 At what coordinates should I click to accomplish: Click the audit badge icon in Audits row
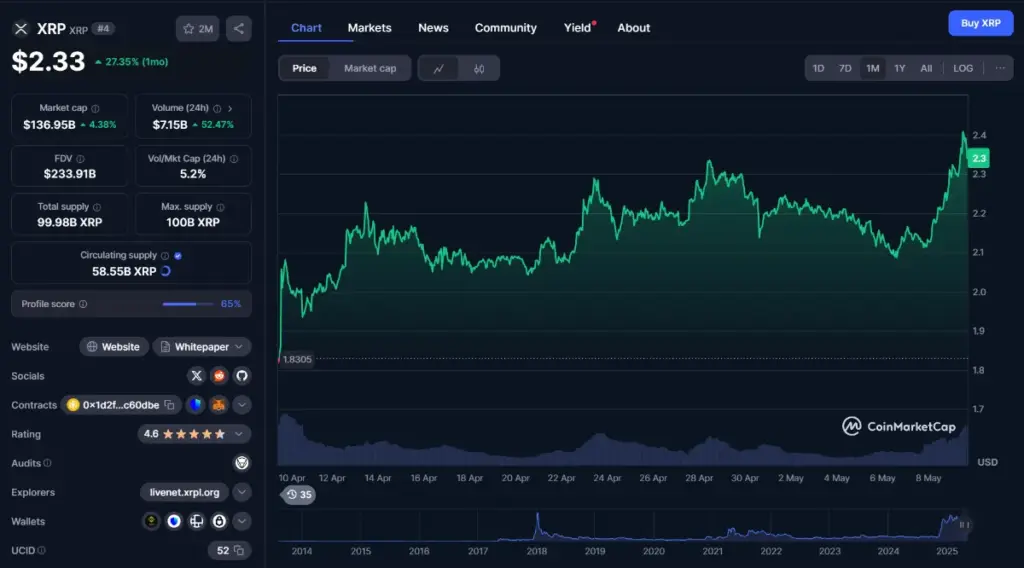point(242,463)
